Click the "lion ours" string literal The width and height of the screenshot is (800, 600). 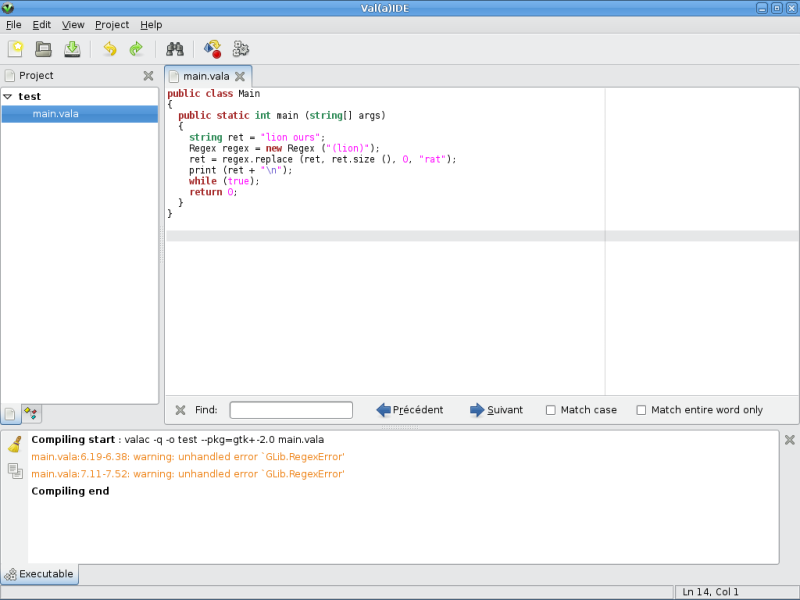tap(290, 137)
